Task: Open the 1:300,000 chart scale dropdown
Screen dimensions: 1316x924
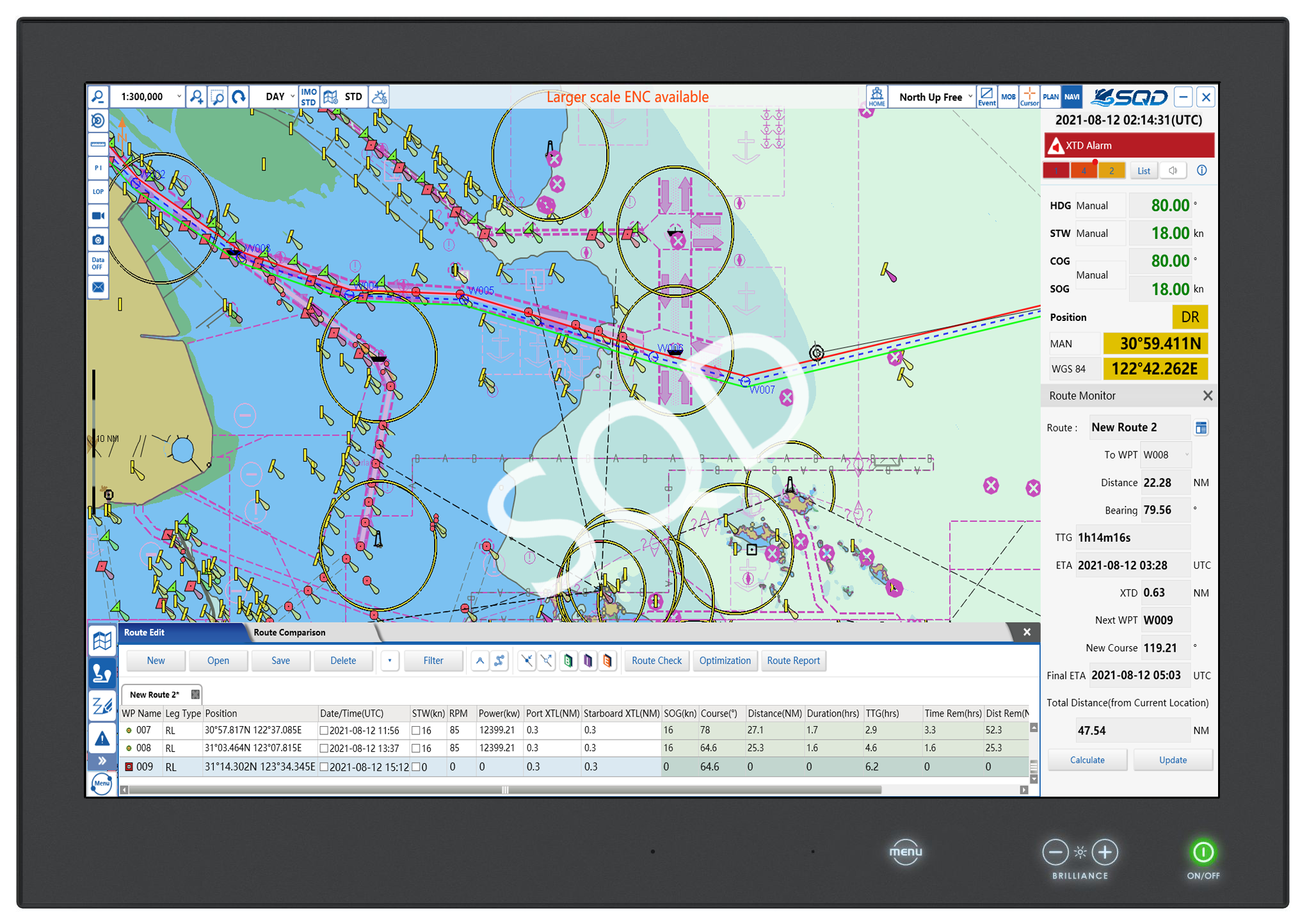Action: coord(148,97)
